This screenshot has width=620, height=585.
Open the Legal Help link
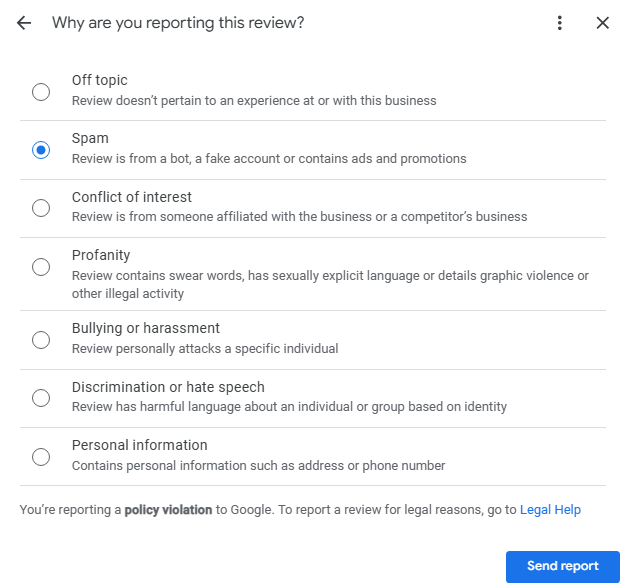550,510
